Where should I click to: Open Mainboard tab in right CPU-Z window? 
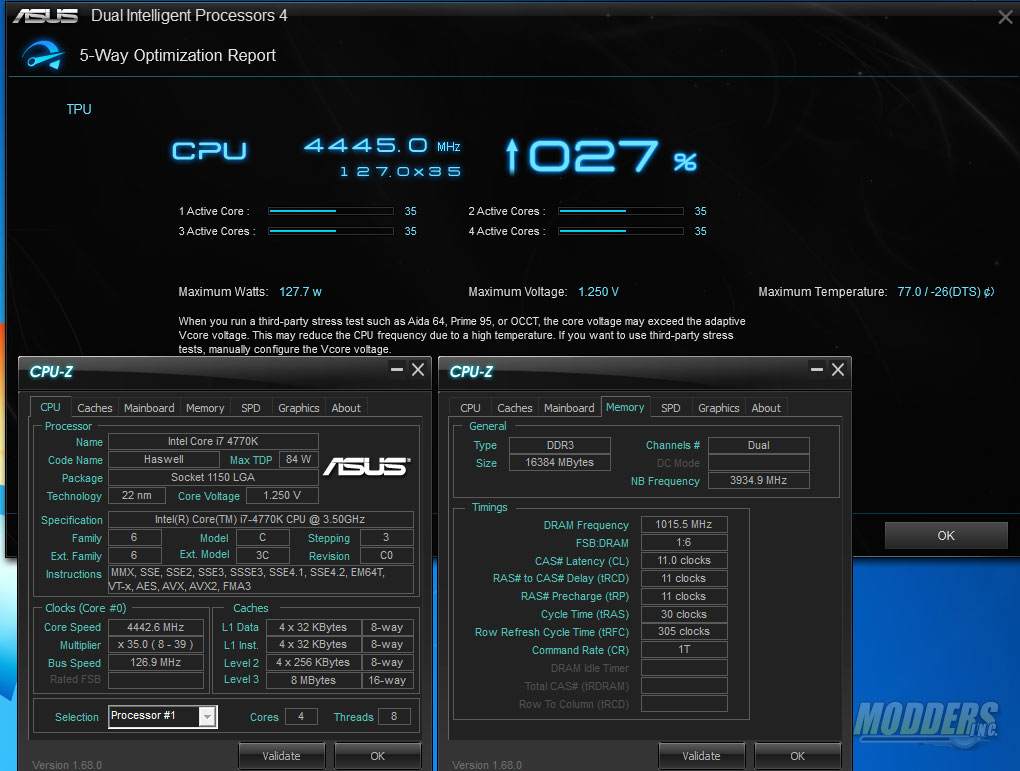(x=569, y=408)
